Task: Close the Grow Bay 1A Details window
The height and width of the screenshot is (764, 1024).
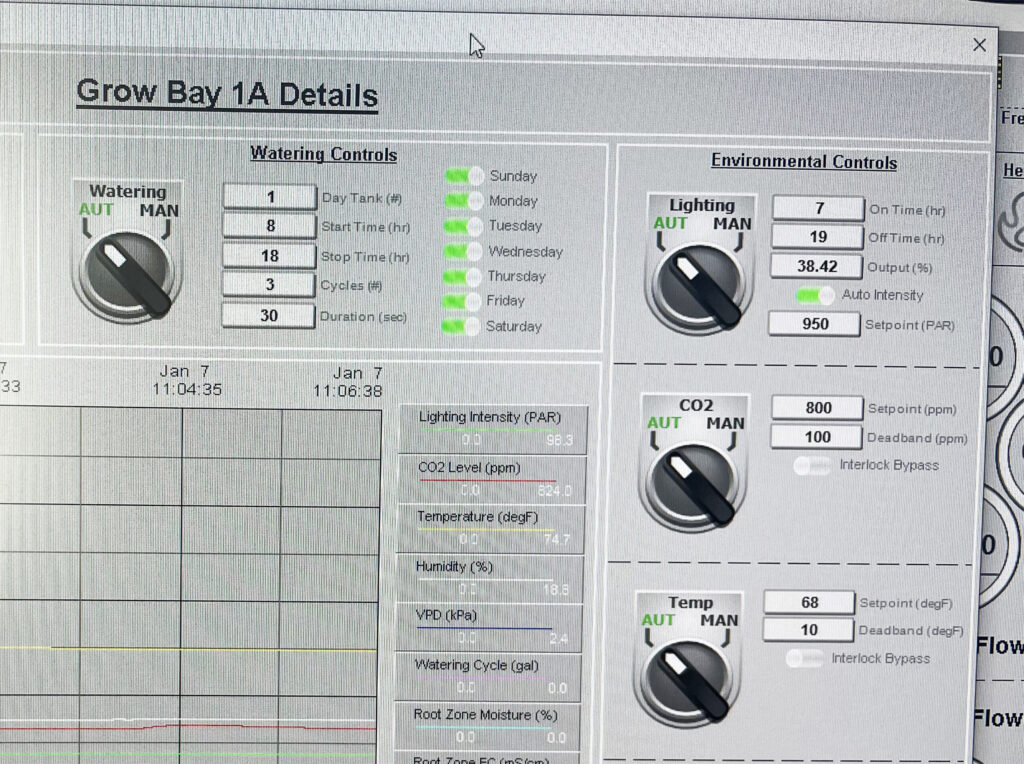Action: click(979, 45)
